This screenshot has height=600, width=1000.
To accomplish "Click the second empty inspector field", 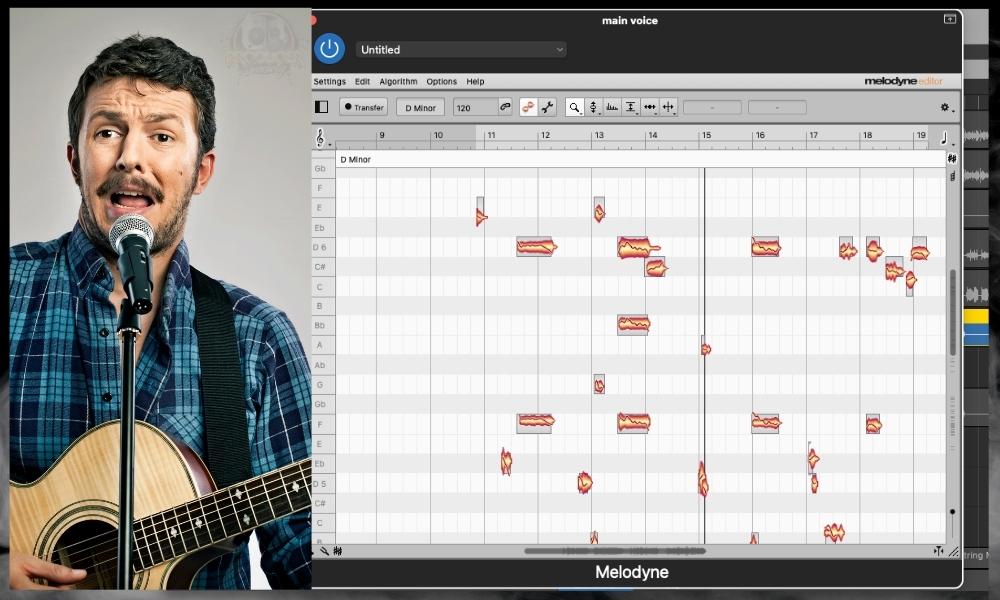I will (x=777, y=107).
